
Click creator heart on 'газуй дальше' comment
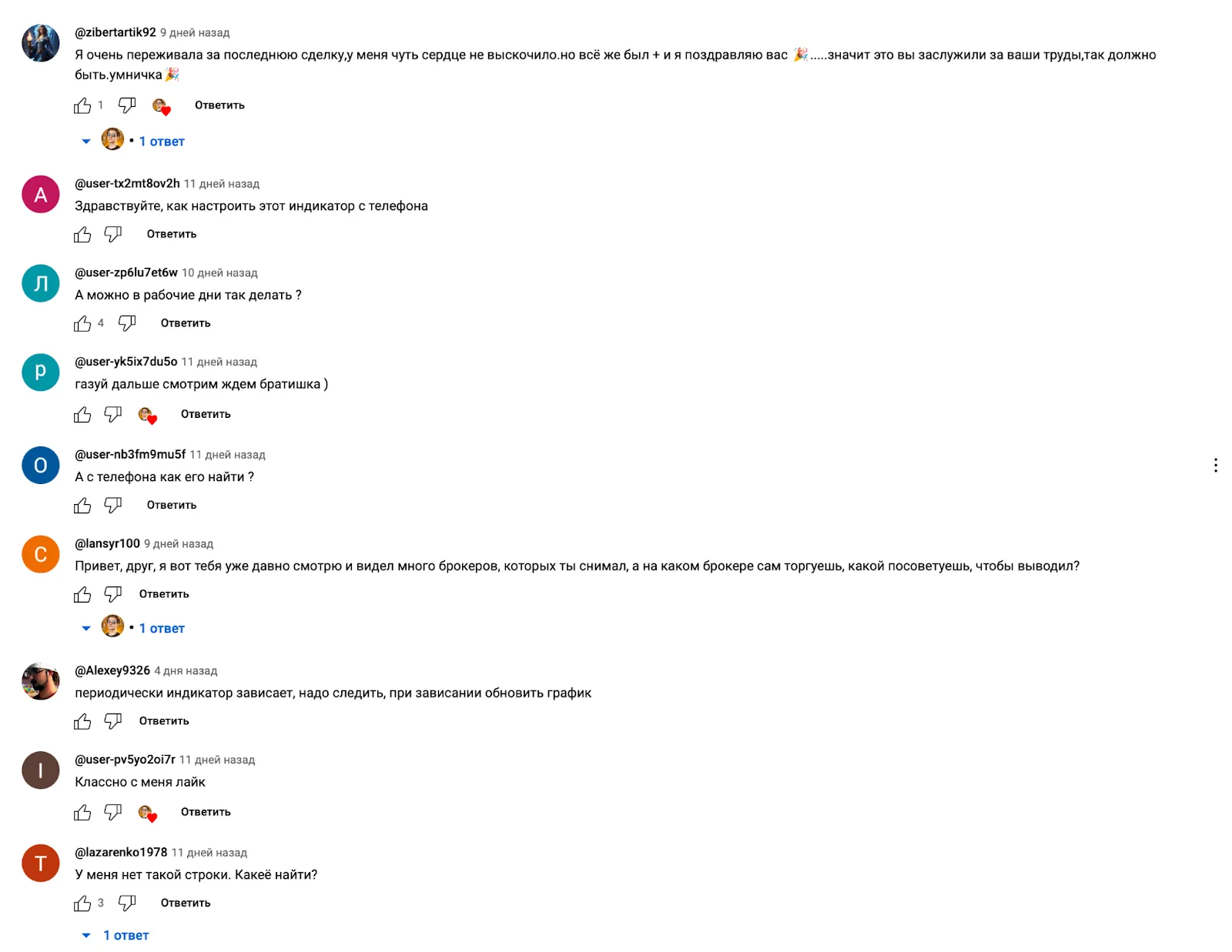click(147, 416)
